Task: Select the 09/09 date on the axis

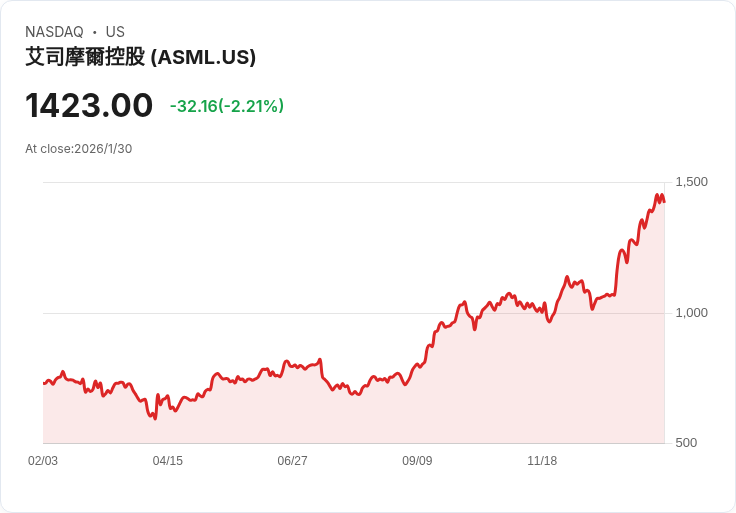Action: (x=417, y=460)
